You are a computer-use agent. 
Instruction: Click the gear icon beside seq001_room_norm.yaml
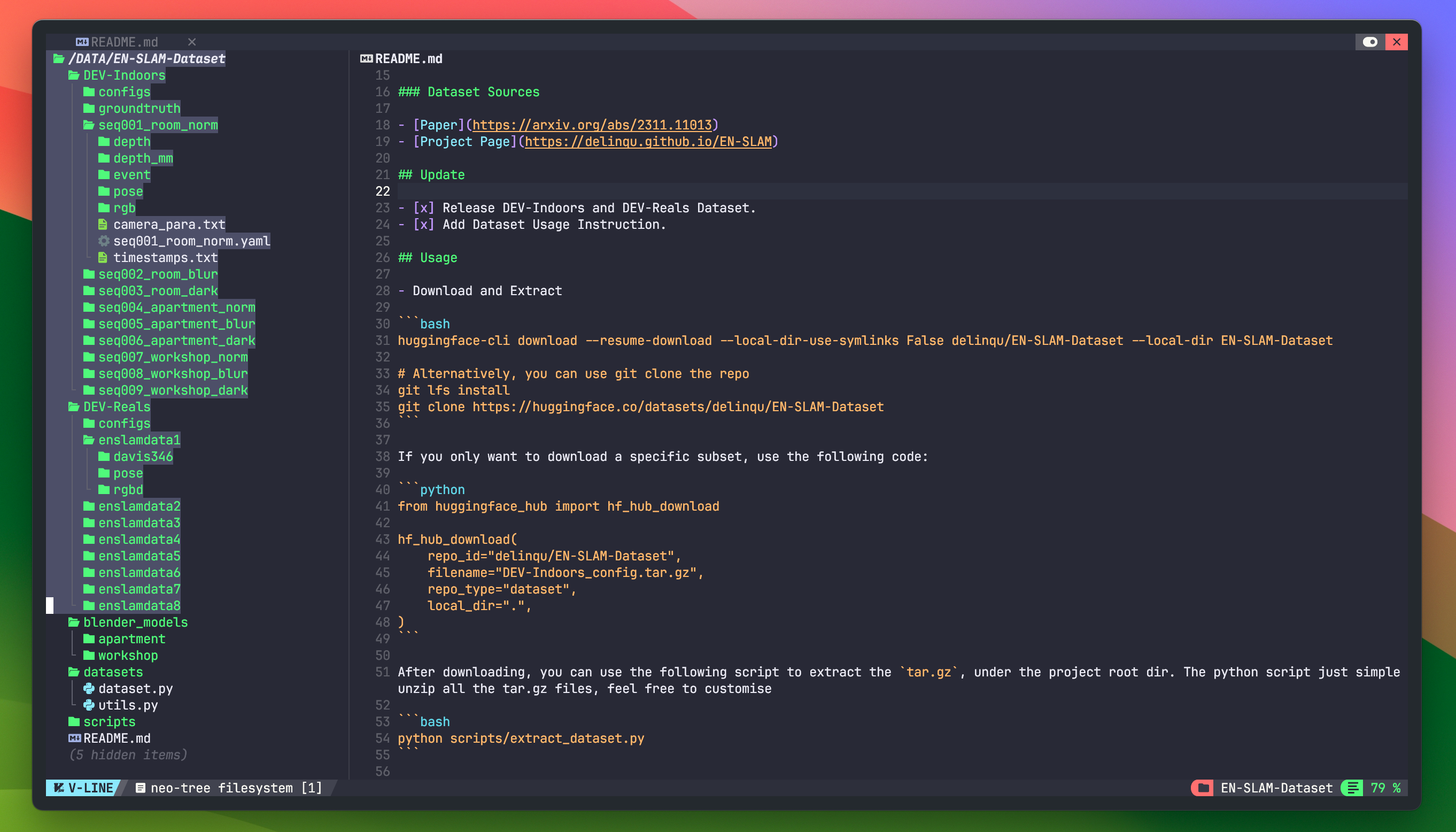[103, 241]
